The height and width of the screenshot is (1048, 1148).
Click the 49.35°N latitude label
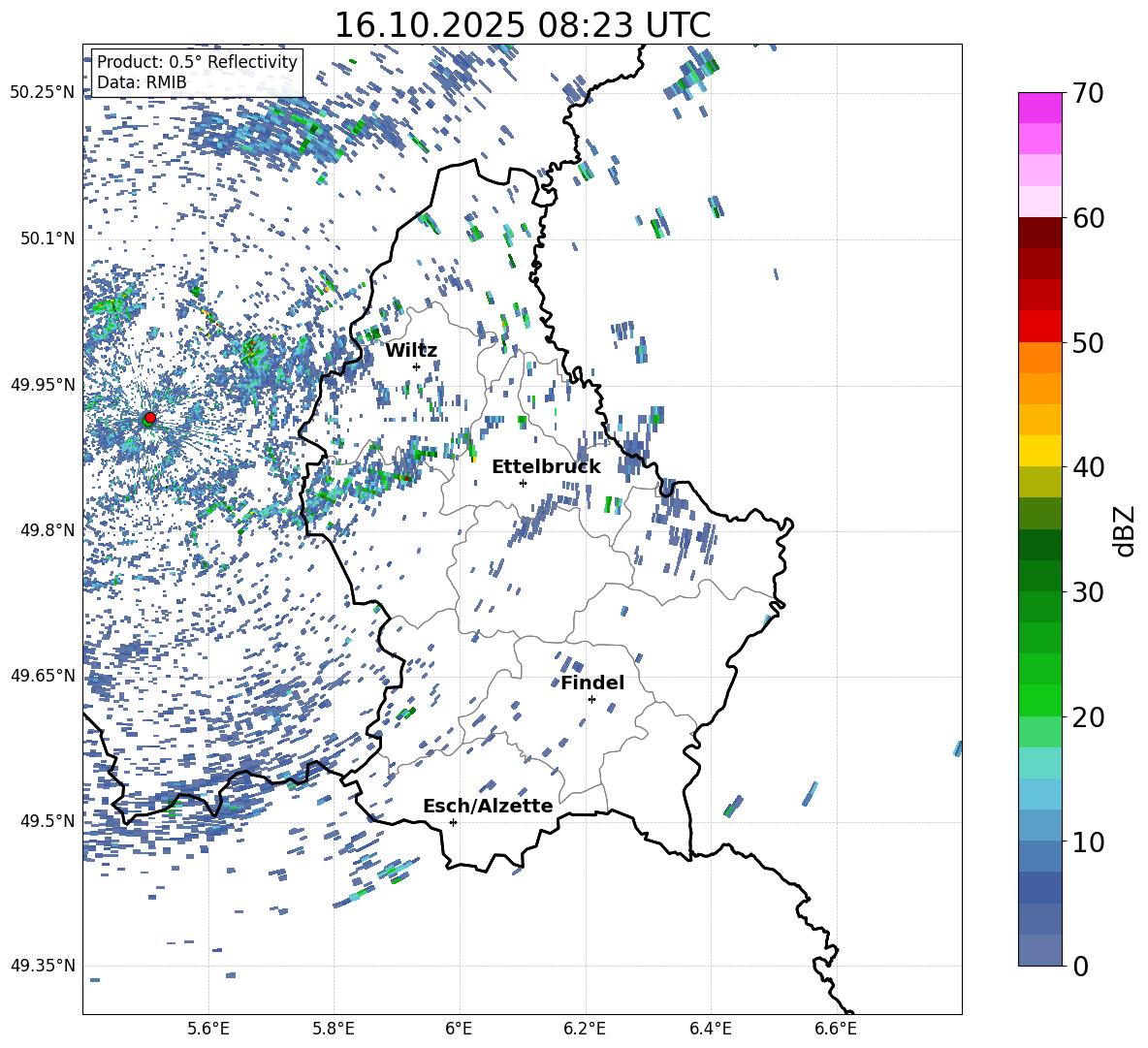click(x=43, y=966)
